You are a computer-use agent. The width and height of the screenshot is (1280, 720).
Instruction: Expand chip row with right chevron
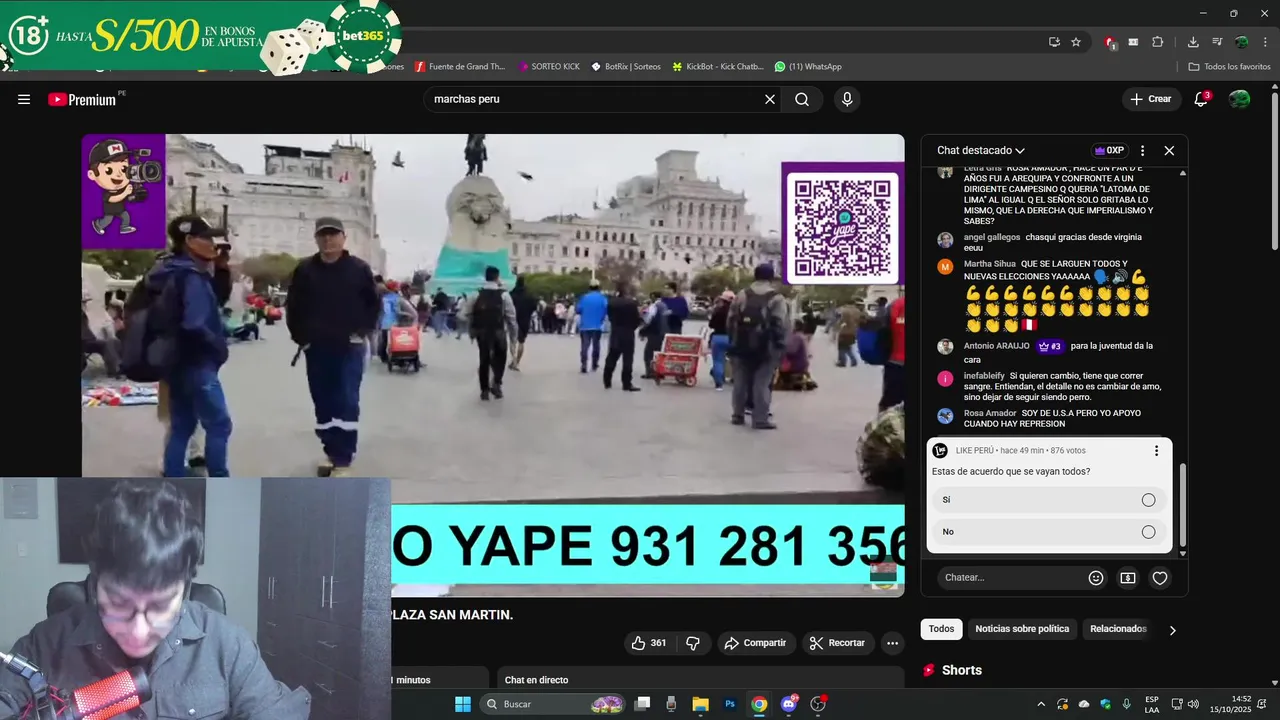click(x=1173, y=630)
